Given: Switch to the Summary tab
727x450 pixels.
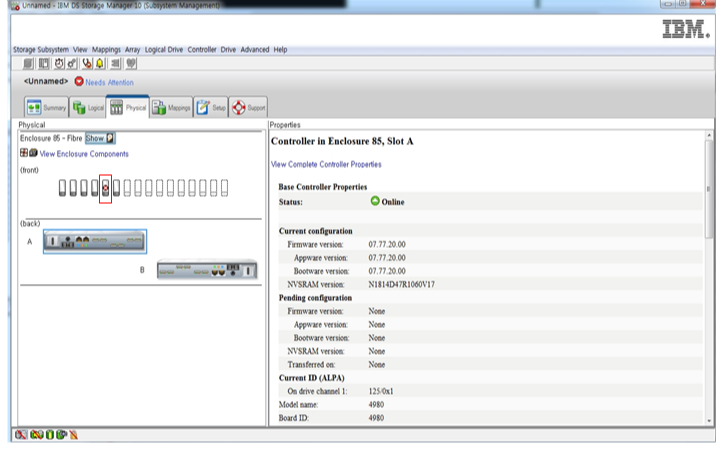Looking at the screenshot, I should point(46,108).
